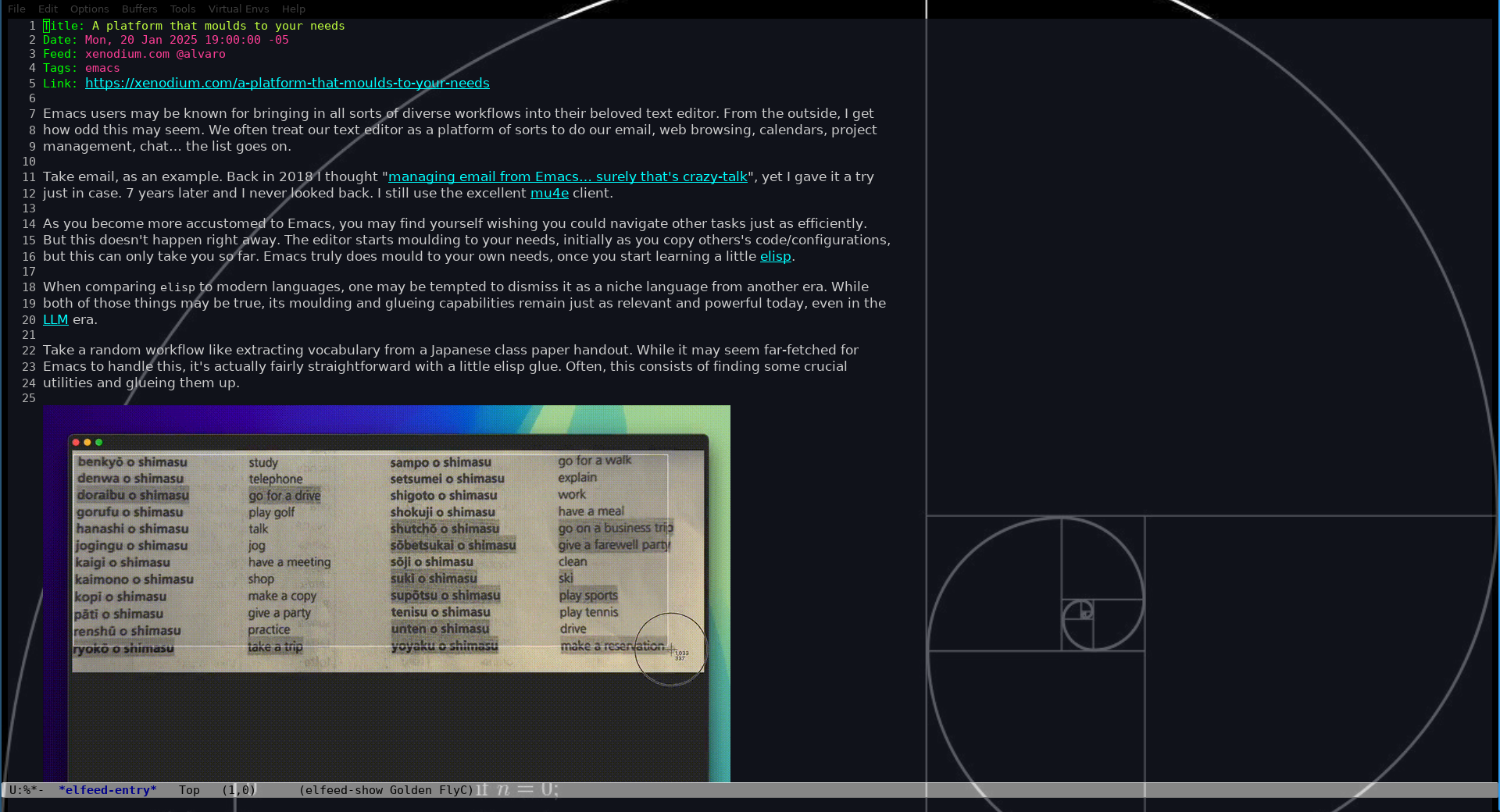
Task: Expand the Options menu
Action: [89, 9]
